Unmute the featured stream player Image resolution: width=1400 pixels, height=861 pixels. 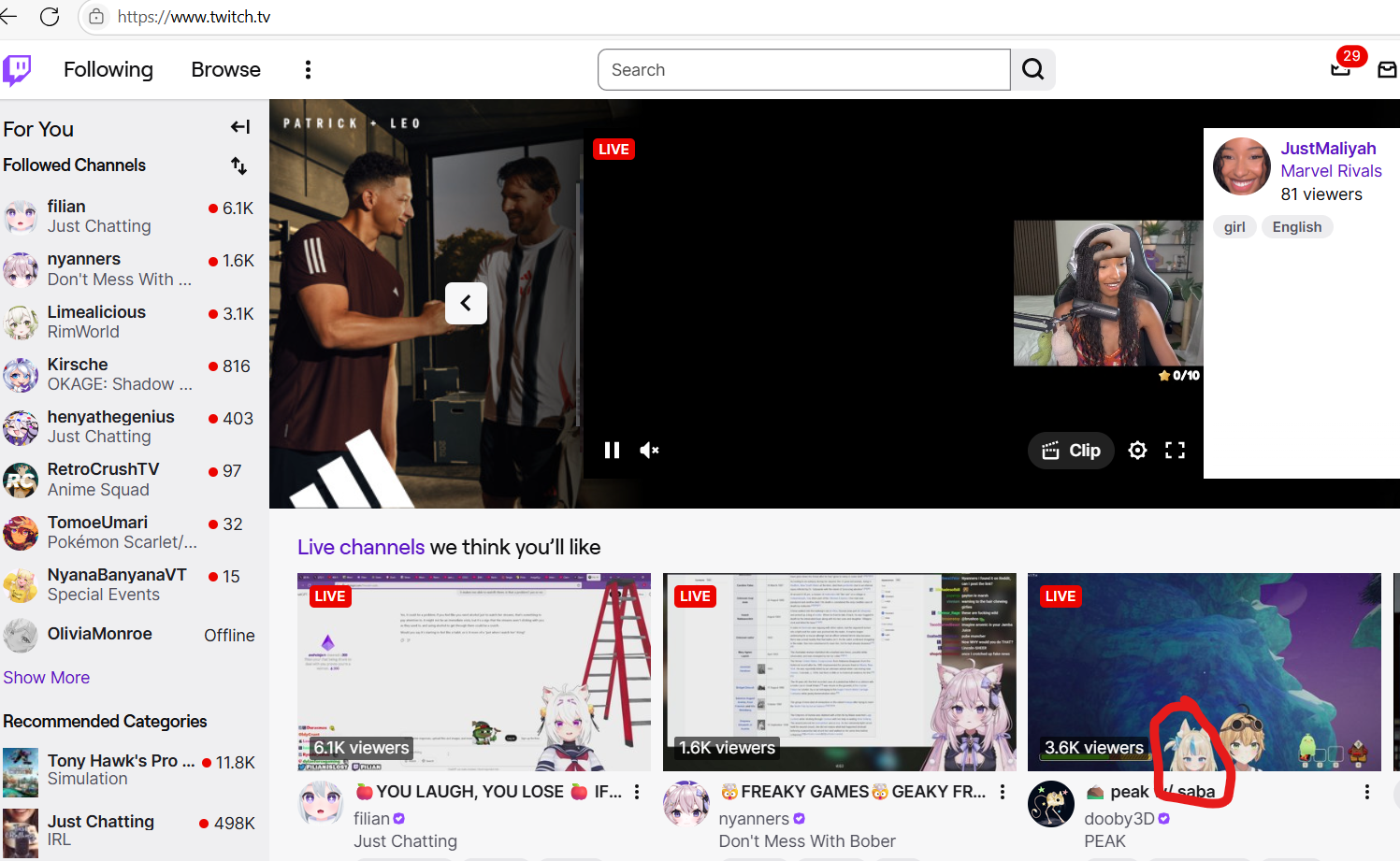tap(650, 451)
